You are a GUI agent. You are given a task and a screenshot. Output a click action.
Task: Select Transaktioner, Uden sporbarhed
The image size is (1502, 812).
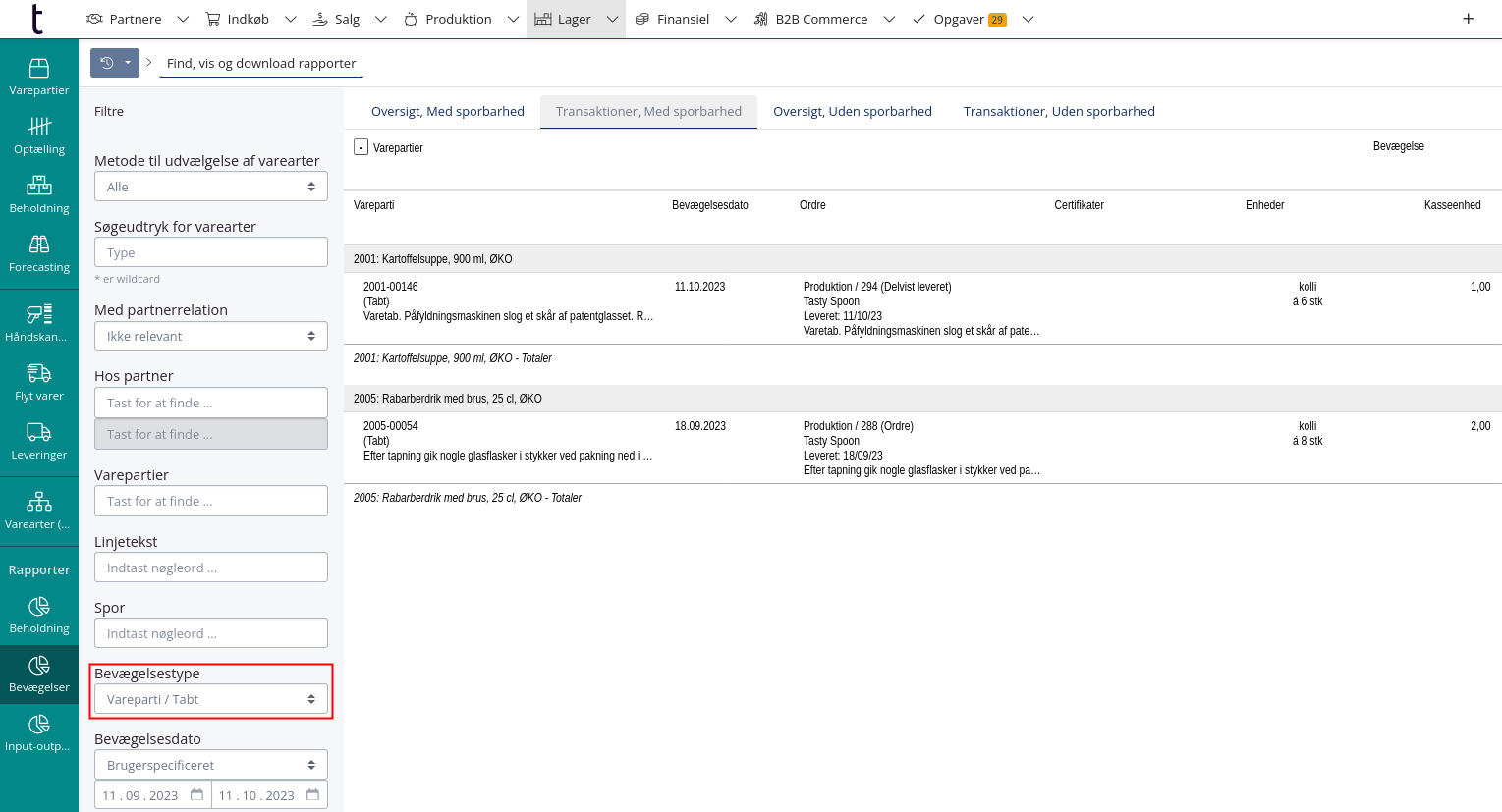coord(1059,111)
